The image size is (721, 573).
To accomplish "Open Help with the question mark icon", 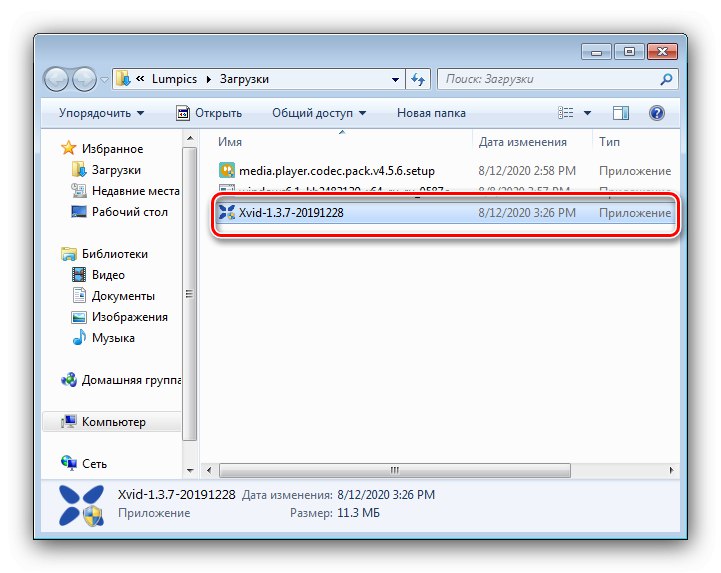I will 657,113.
